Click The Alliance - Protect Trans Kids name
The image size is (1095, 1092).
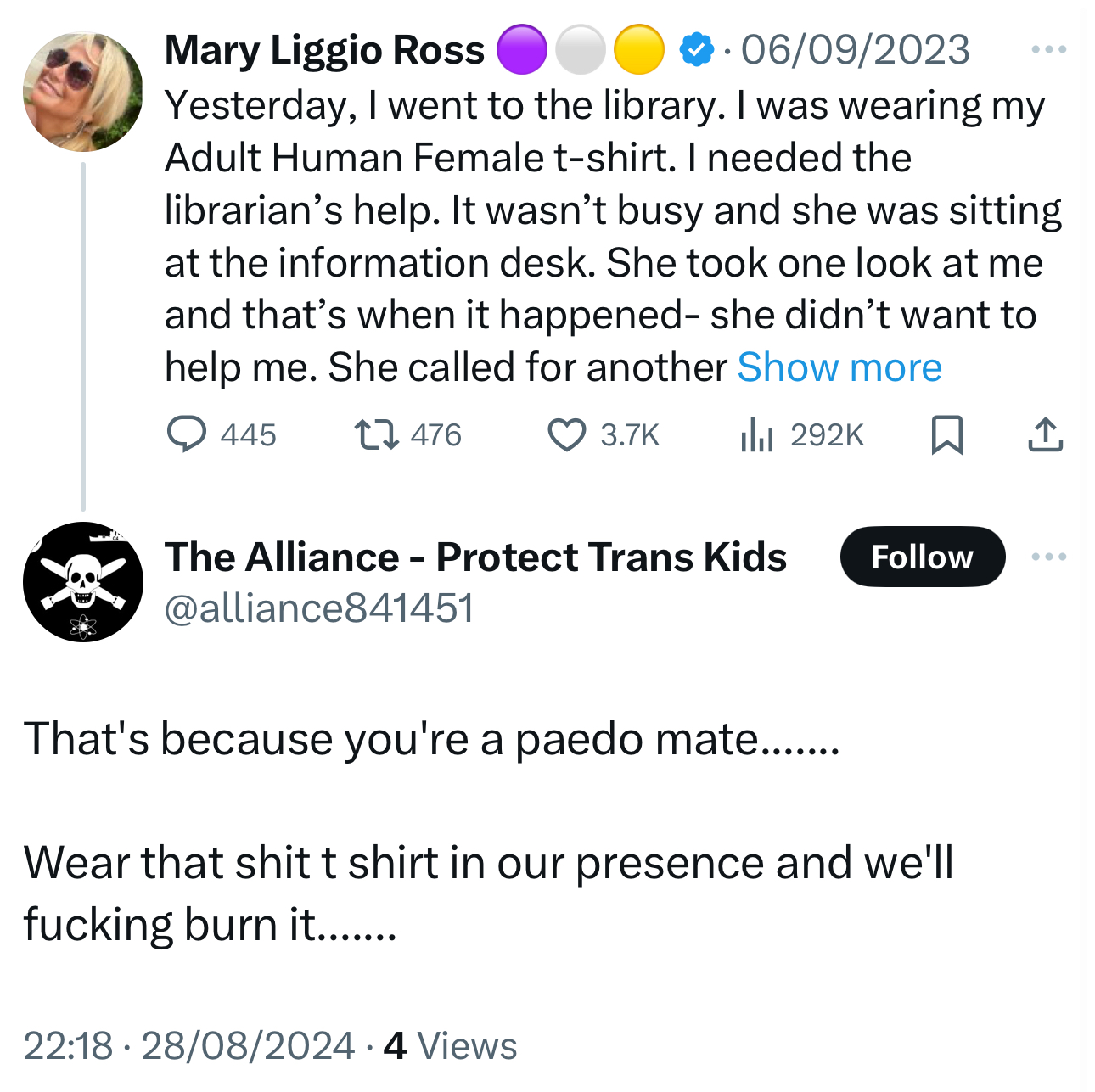pos(475,557)
